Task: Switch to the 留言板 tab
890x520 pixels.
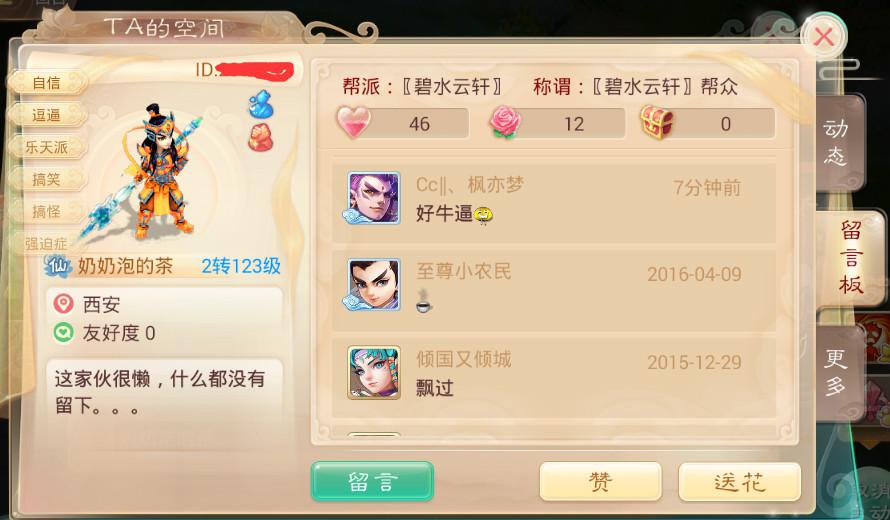Action: click(850, 258)
